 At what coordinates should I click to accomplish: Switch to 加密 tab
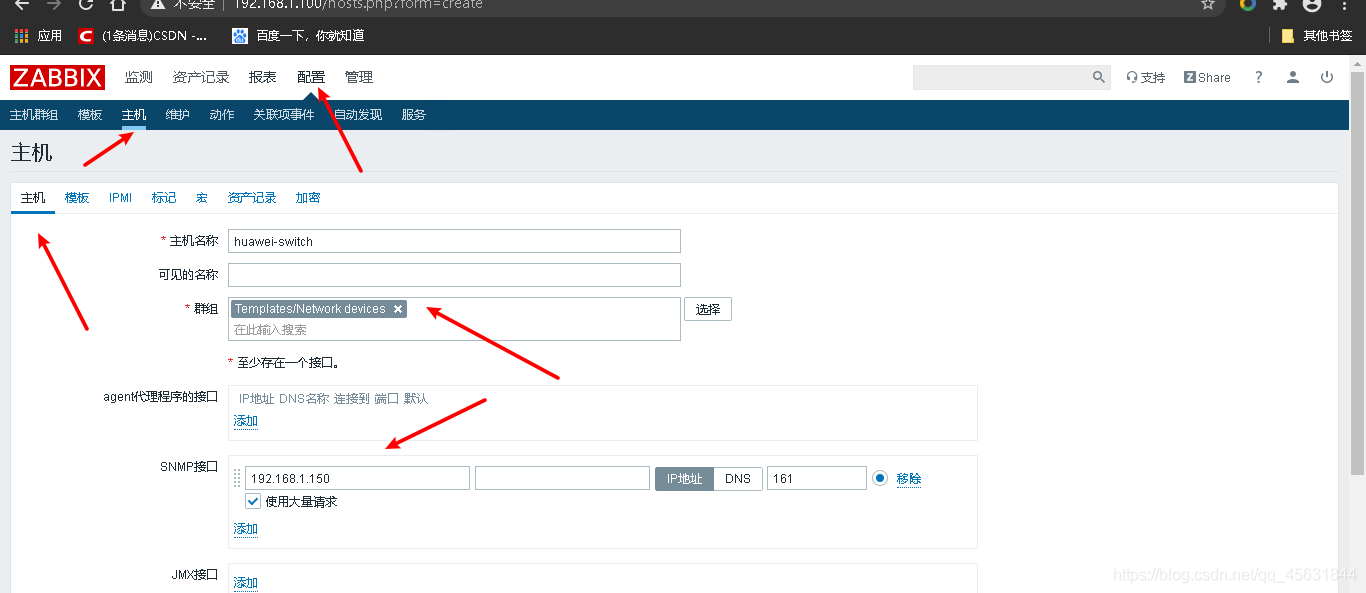point(308,198)
